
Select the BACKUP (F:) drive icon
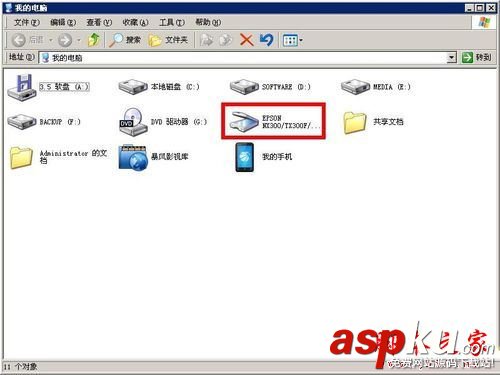coord(22,122)
